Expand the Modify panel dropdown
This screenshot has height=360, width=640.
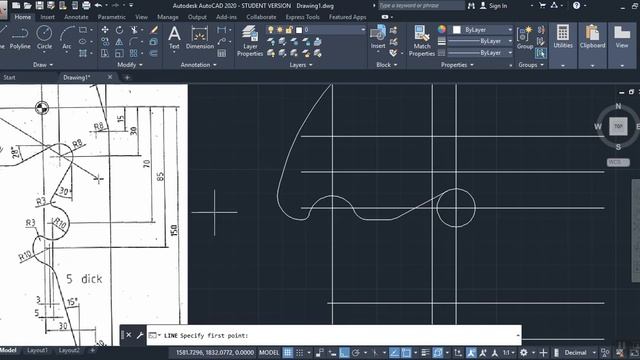coord(130,65)
